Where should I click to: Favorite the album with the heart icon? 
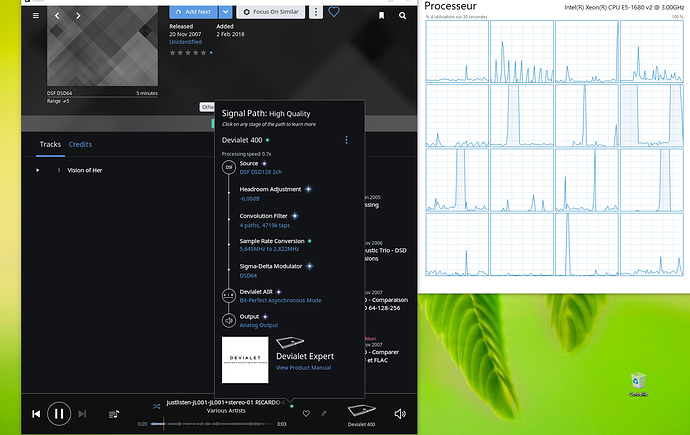click(334, 11)
